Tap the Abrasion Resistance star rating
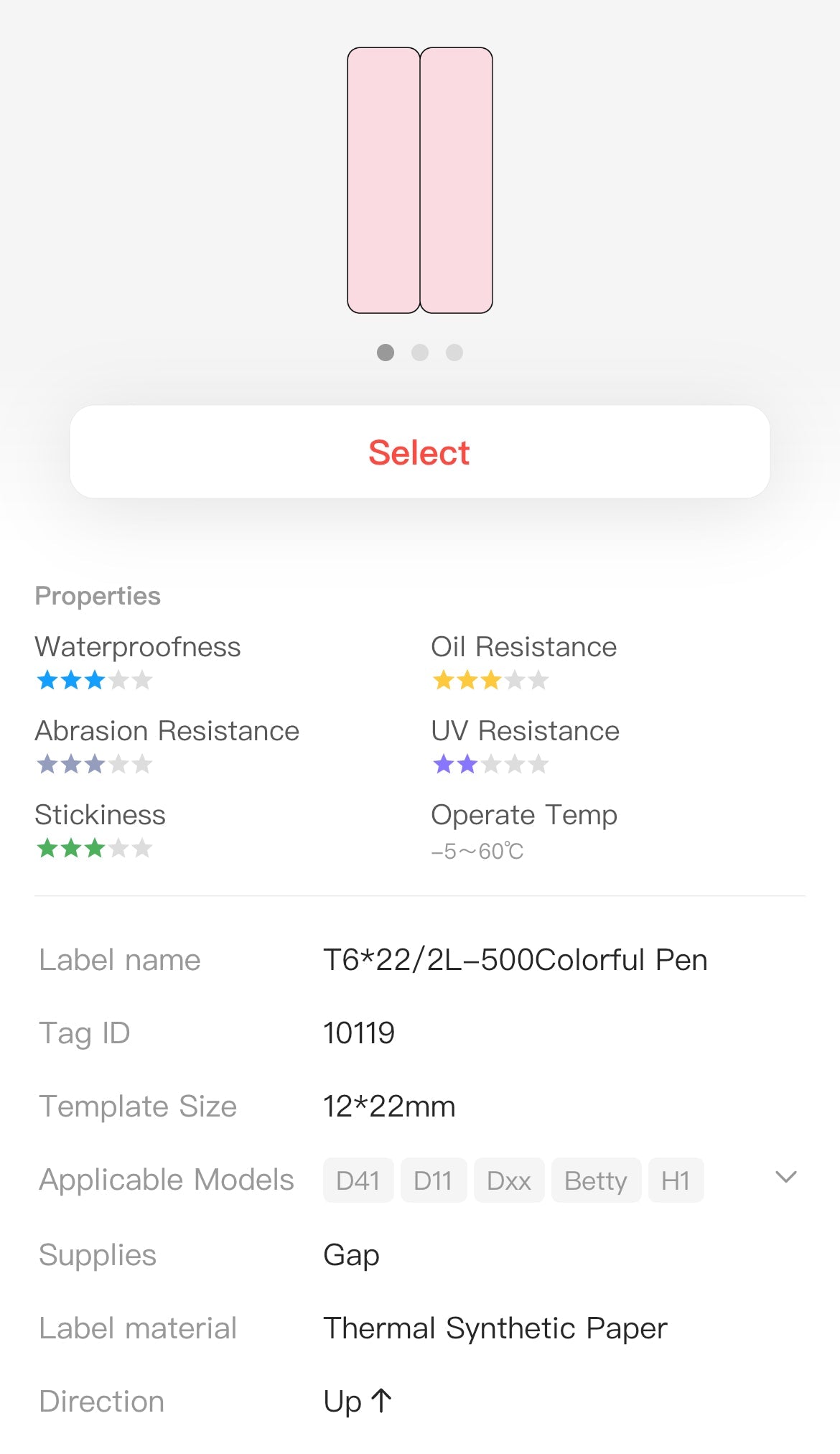The image size is (840, 1454). (94, 764)
